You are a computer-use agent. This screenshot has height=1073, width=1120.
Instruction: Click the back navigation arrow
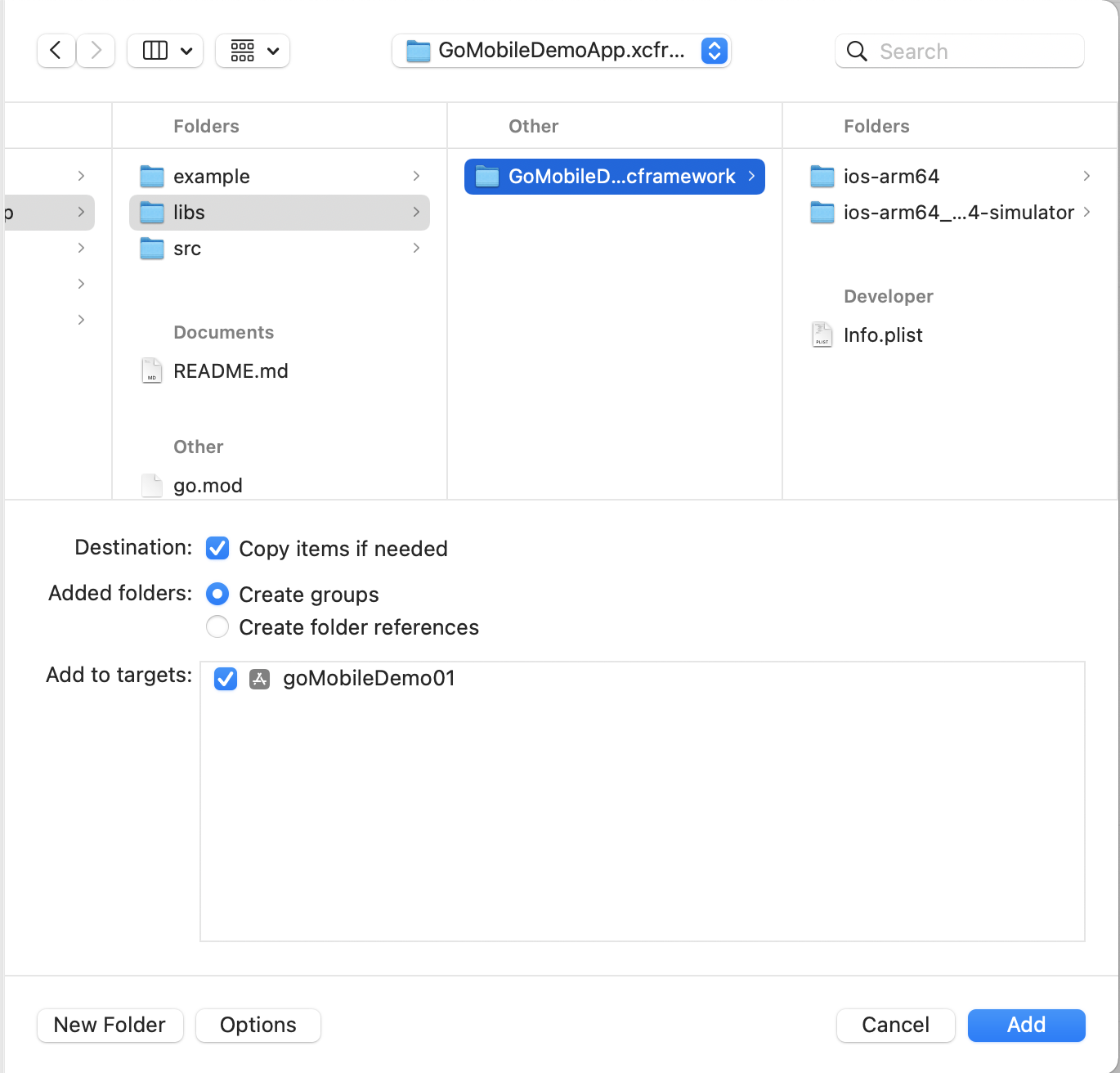click(56, 50)
